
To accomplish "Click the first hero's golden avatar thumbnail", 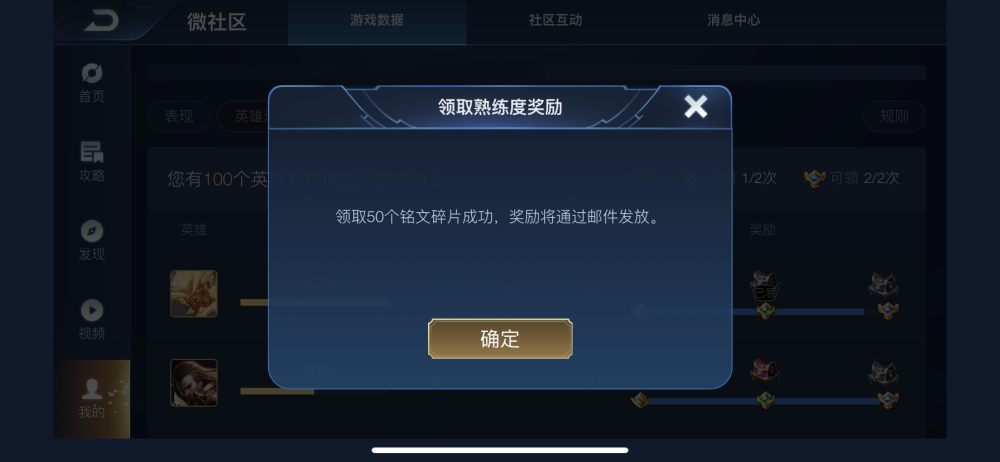I will 194,294.
